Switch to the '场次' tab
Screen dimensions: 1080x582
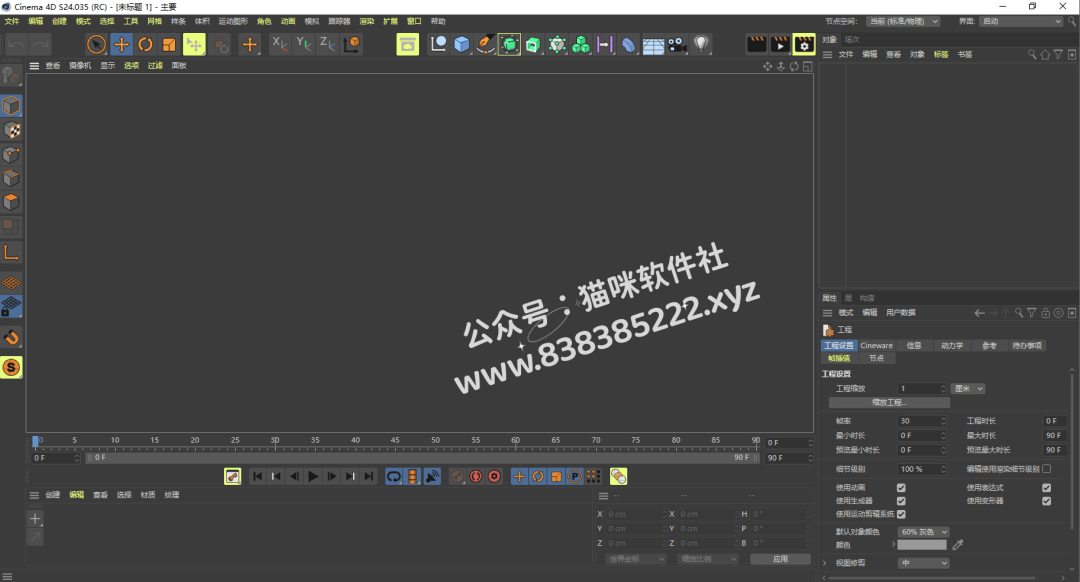point(852,40)
